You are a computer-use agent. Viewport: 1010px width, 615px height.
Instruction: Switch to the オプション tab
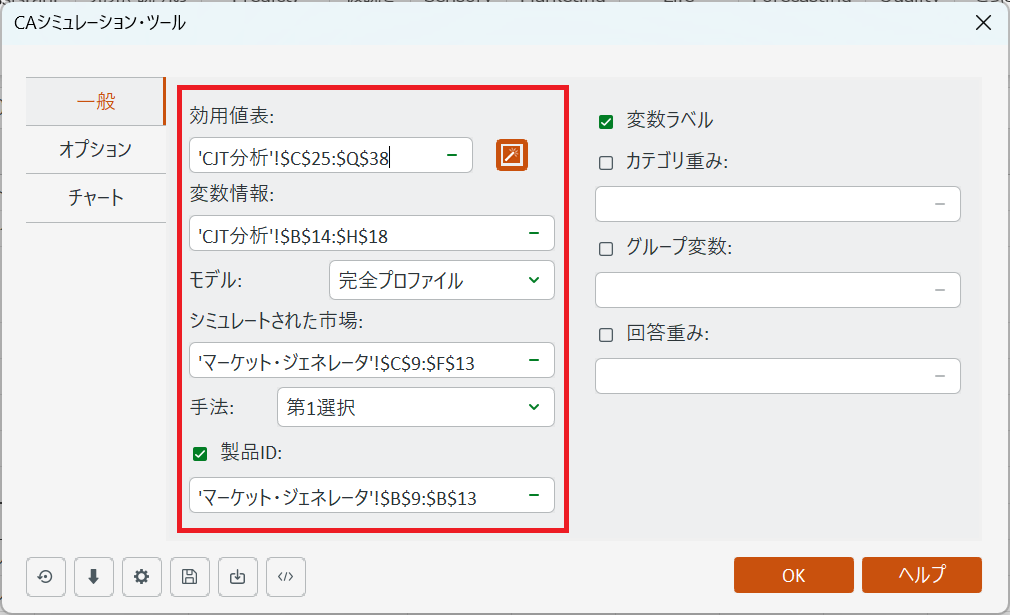coord(95,149)
